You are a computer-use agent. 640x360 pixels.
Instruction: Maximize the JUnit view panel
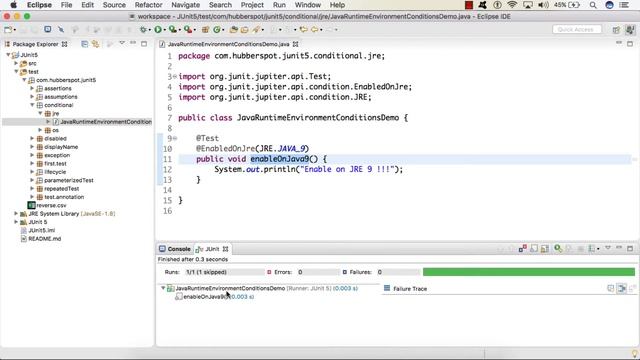point(630,248)
